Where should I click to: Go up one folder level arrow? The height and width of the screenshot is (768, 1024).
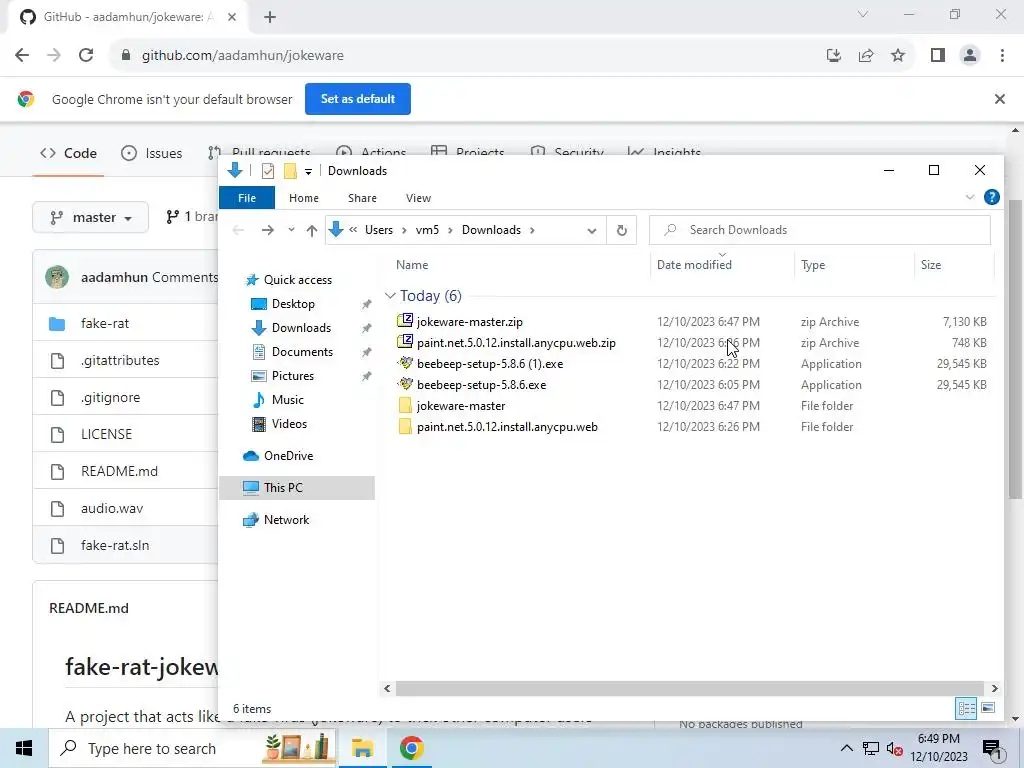[x=312, y=230]
